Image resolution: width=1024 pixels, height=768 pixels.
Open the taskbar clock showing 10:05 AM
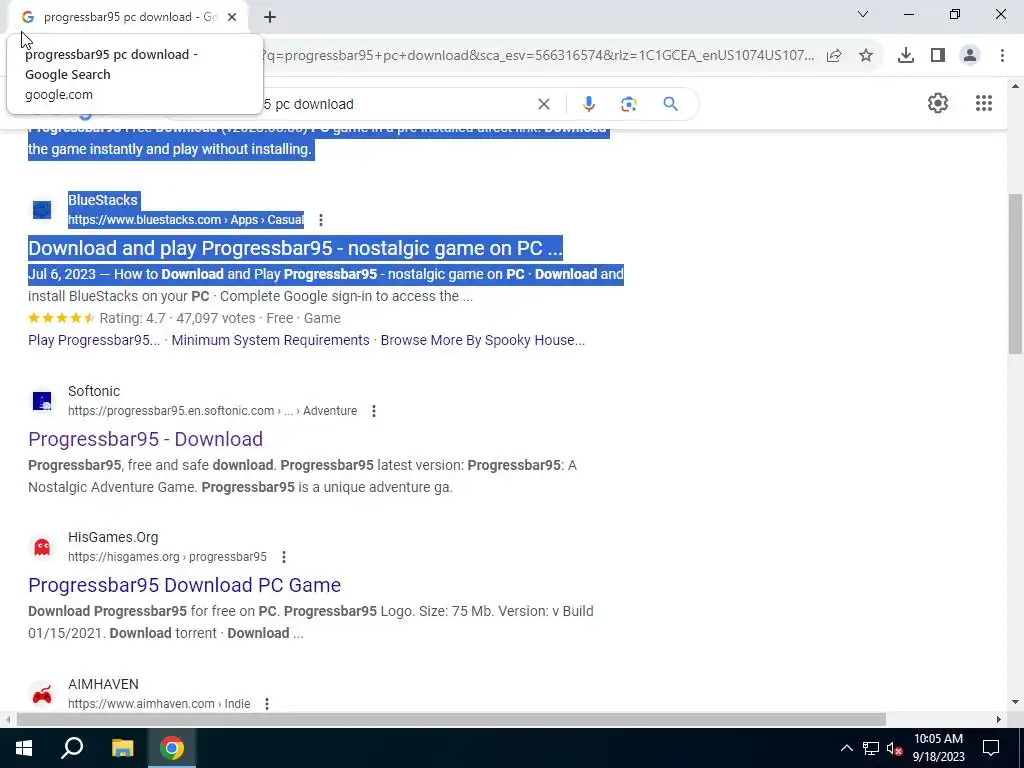(938, 748)
